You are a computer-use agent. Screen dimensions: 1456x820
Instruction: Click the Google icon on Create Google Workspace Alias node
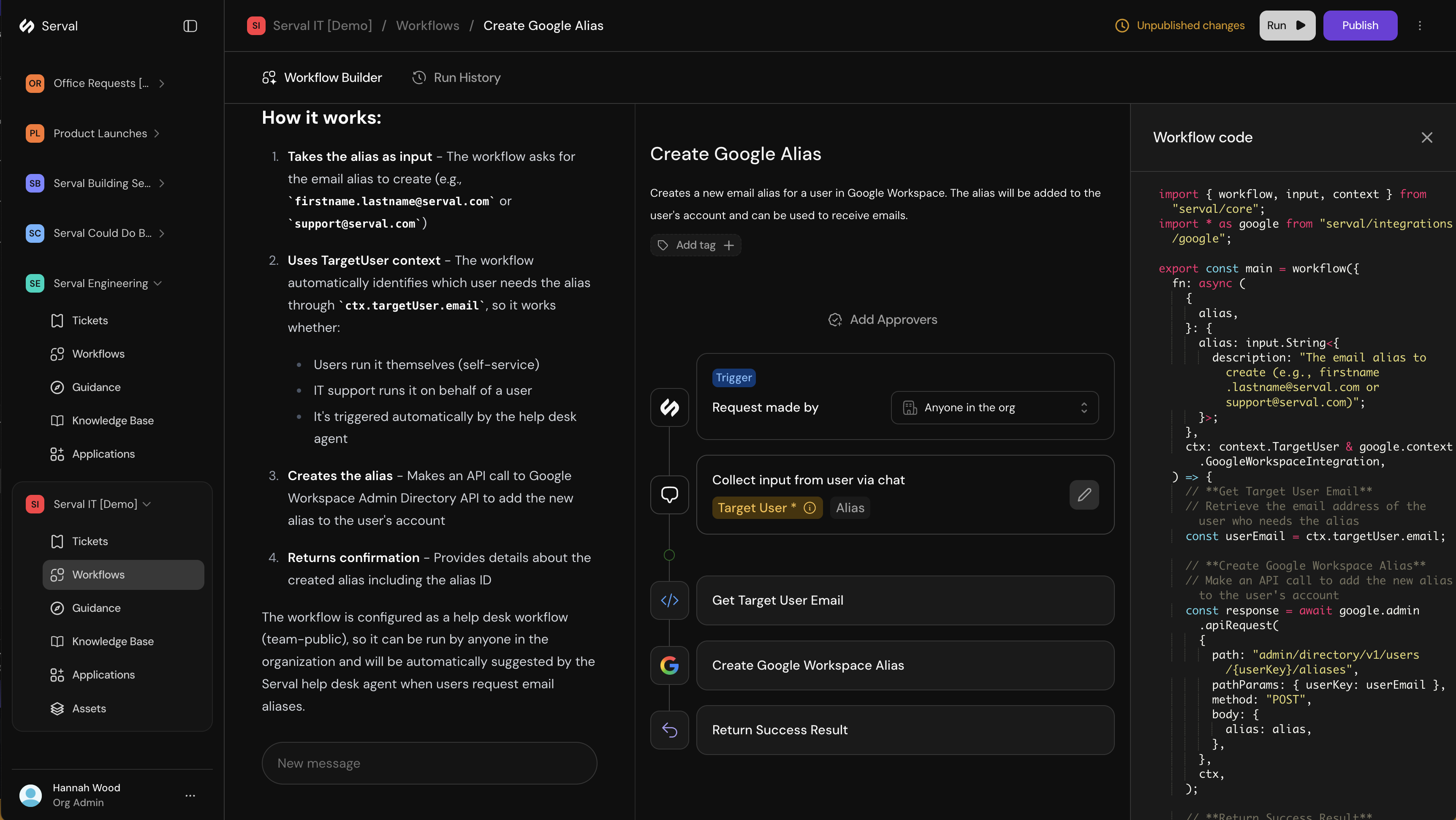[x=669, y=665]
